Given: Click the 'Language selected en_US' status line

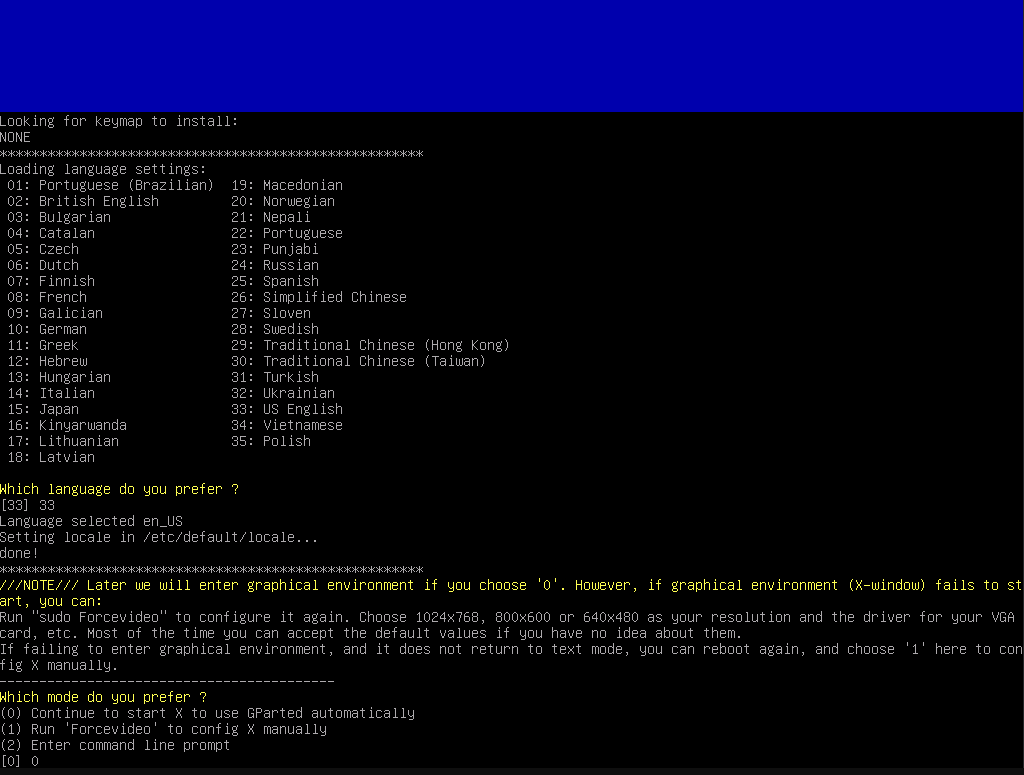Looking at the screenshot, I should (x=90, y=521).
